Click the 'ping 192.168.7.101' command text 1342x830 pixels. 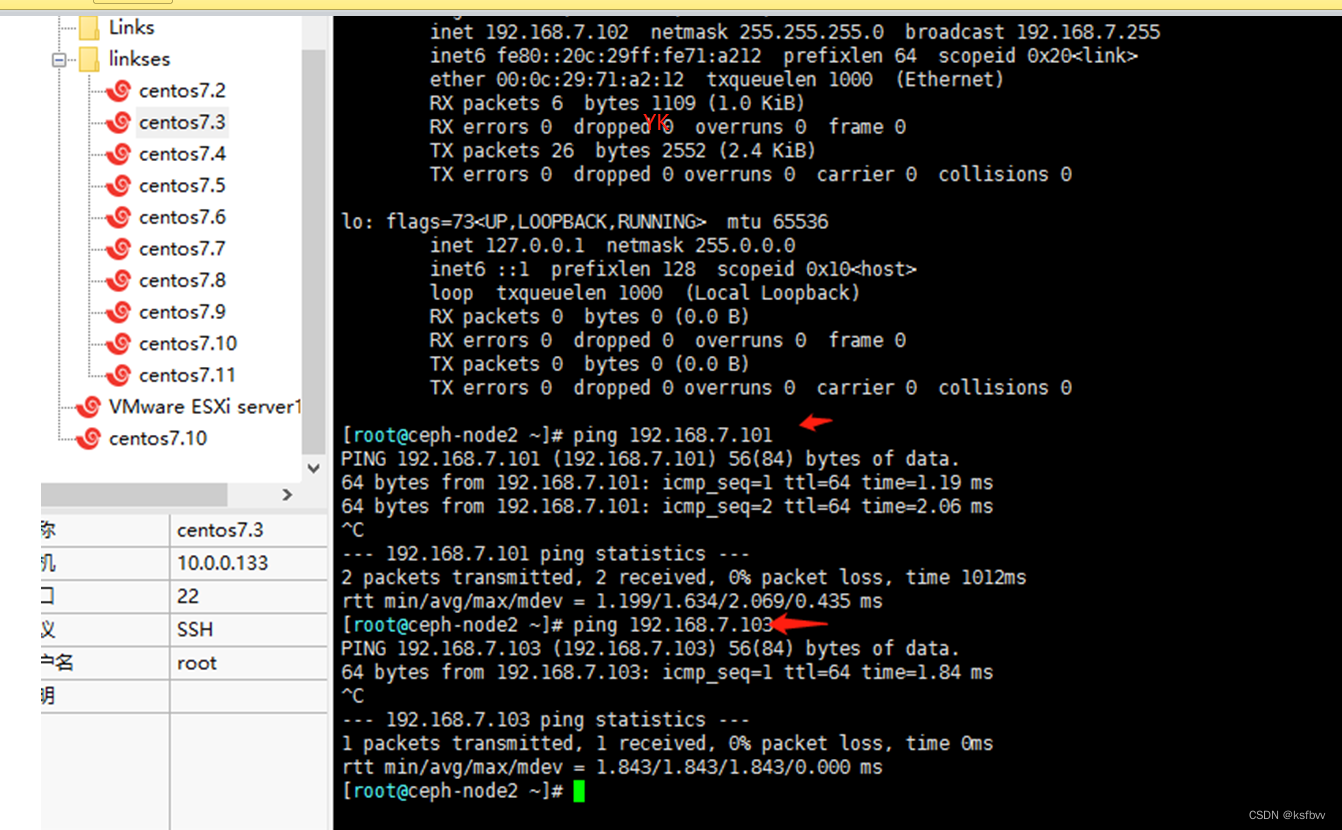coord(673,435)
